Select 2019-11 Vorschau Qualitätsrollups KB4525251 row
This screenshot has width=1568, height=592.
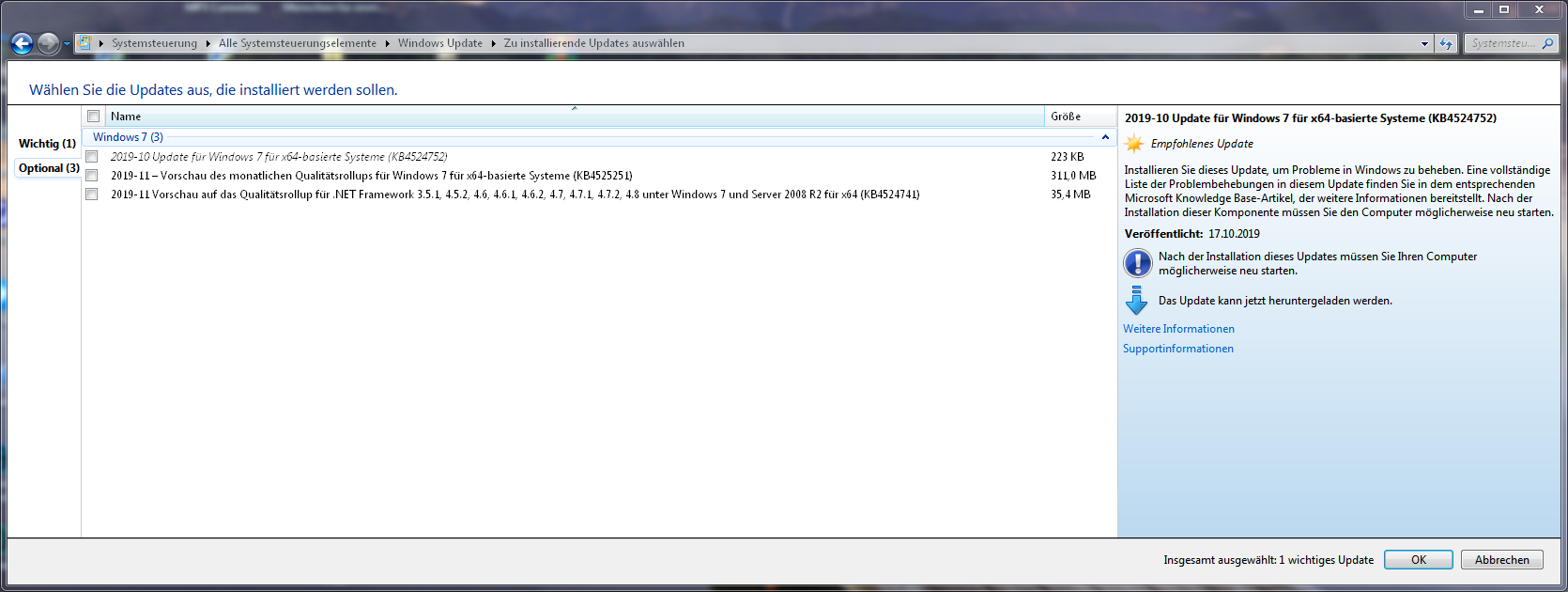[x=599, y=176]
